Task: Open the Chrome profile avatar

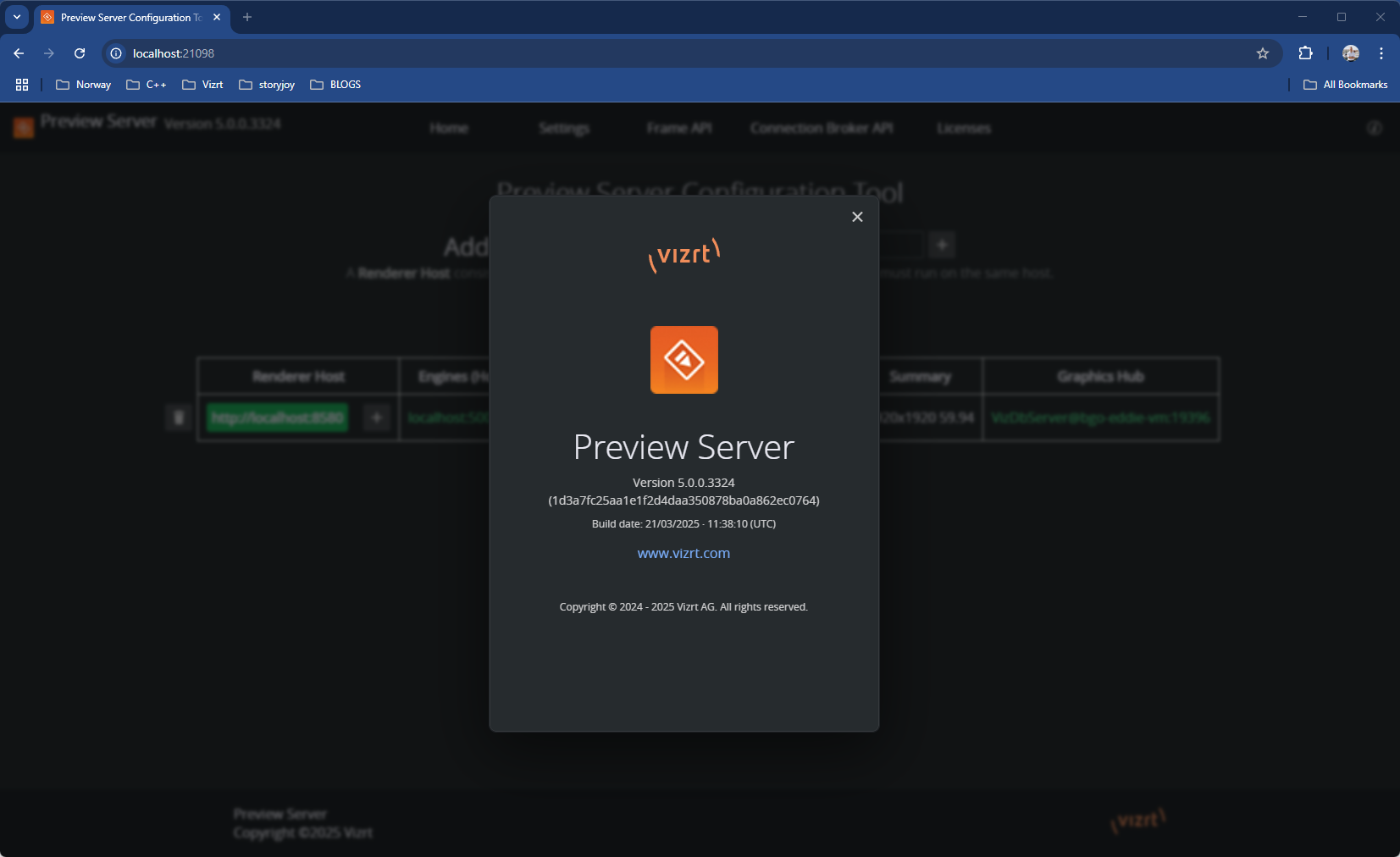Action: pos(1351,53)
